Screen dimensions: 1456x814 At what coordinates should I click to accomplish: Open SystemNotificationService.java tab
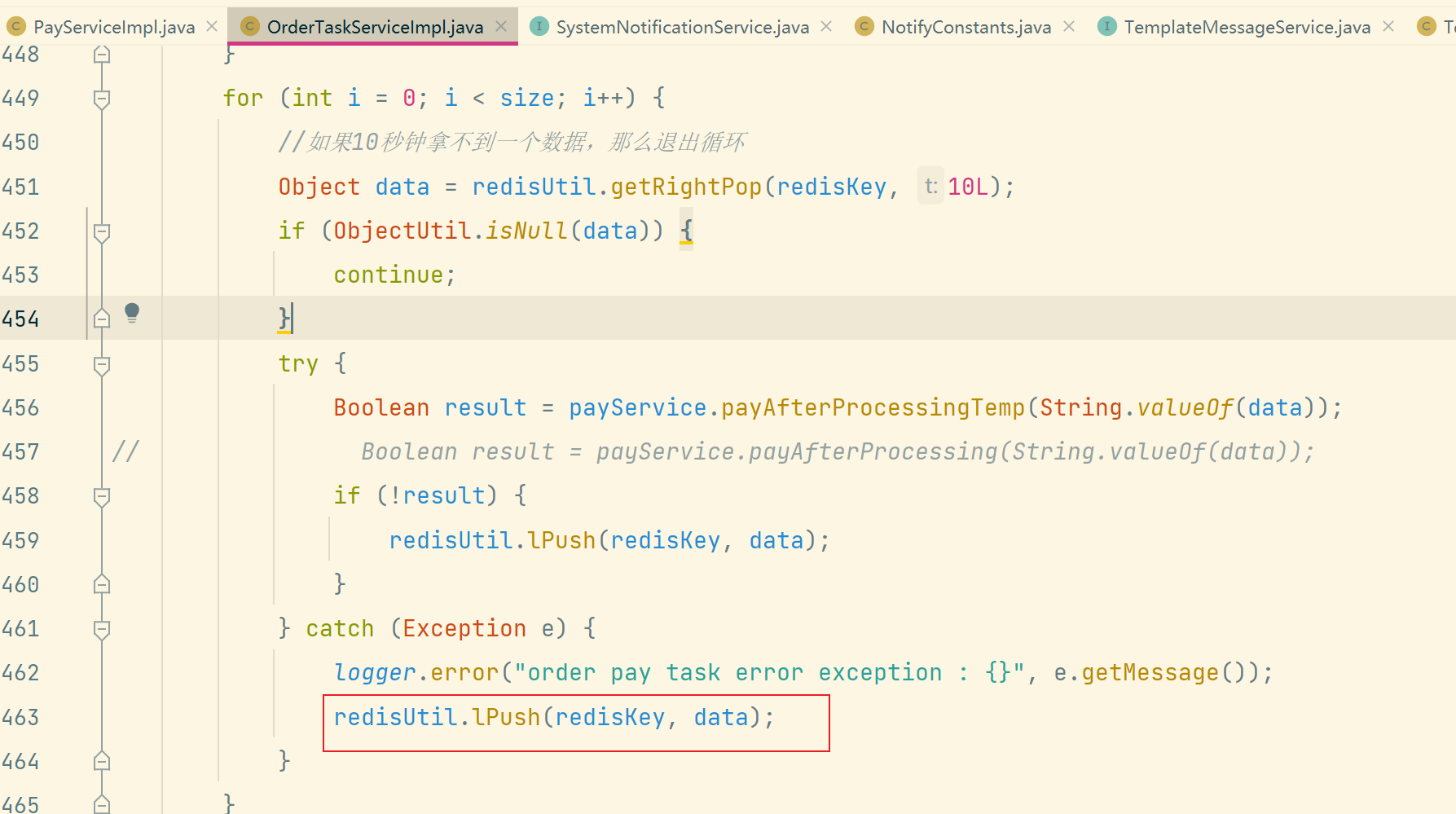[683, 27]
